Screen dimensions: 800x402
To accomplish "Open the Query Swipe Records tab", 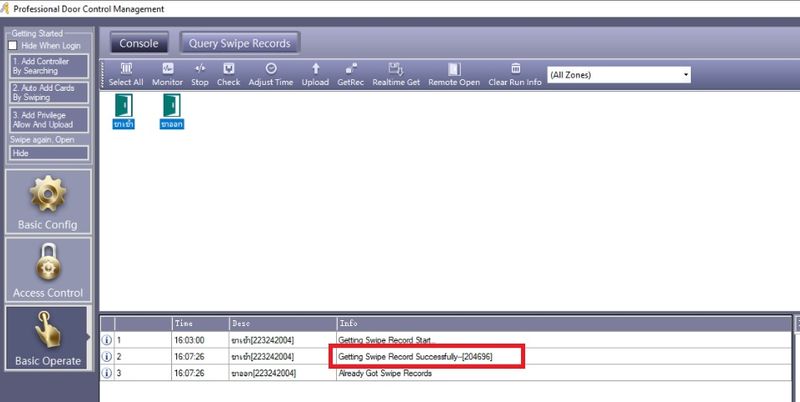I will 240,43.
